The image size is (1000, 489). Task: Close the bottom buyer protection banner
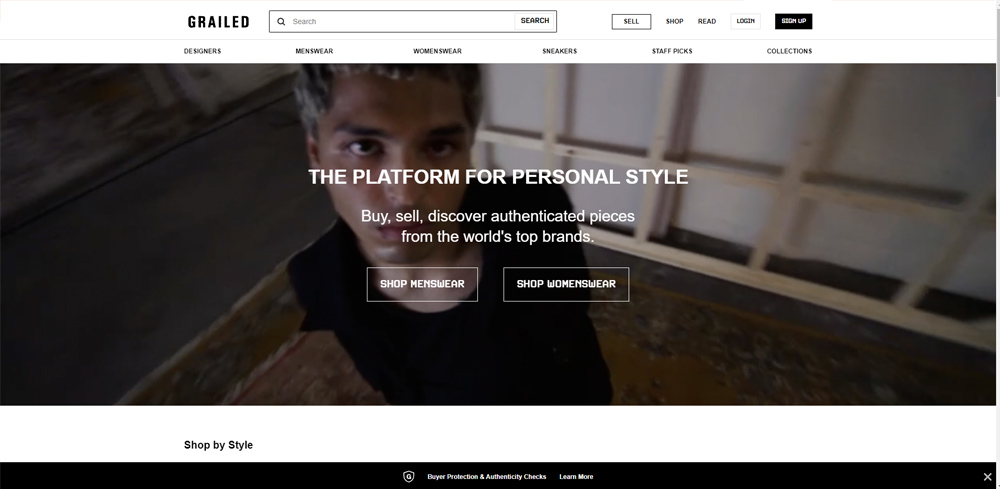987,476
